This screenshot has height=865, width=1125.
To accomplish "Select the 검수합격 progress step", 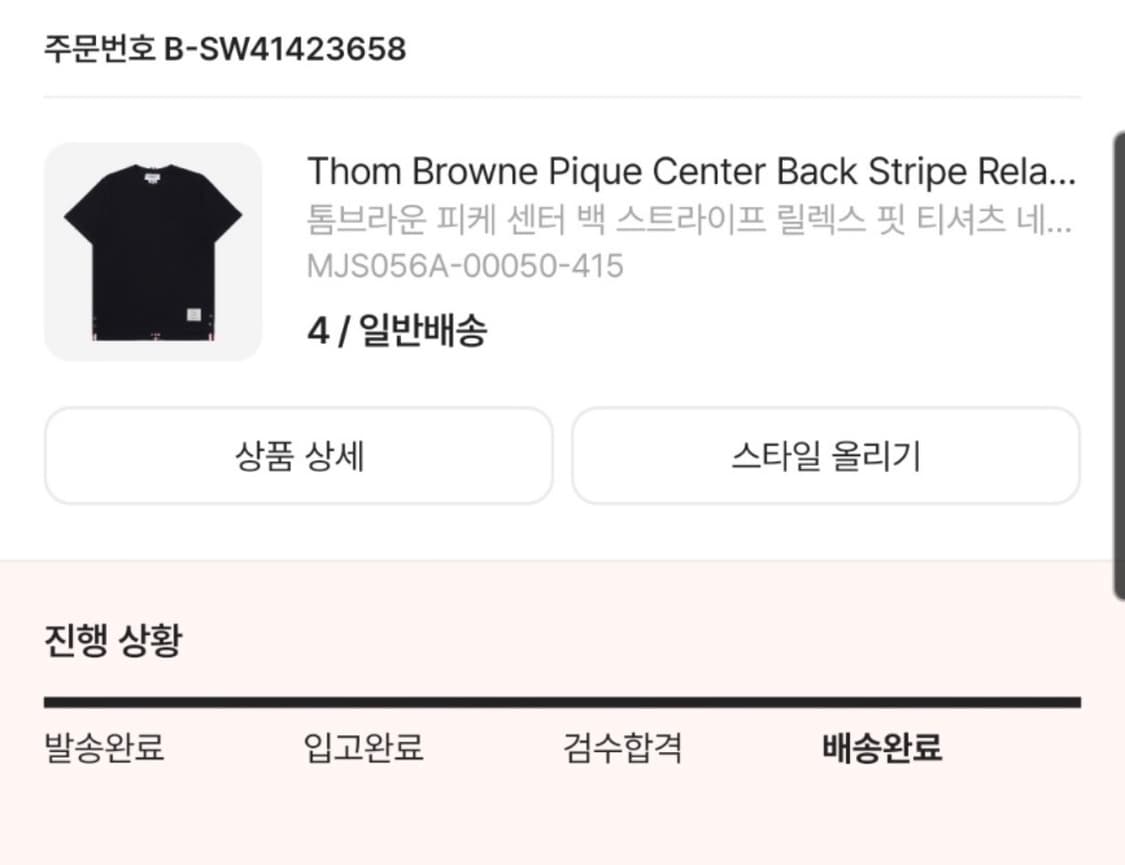I will pos(623,747).
